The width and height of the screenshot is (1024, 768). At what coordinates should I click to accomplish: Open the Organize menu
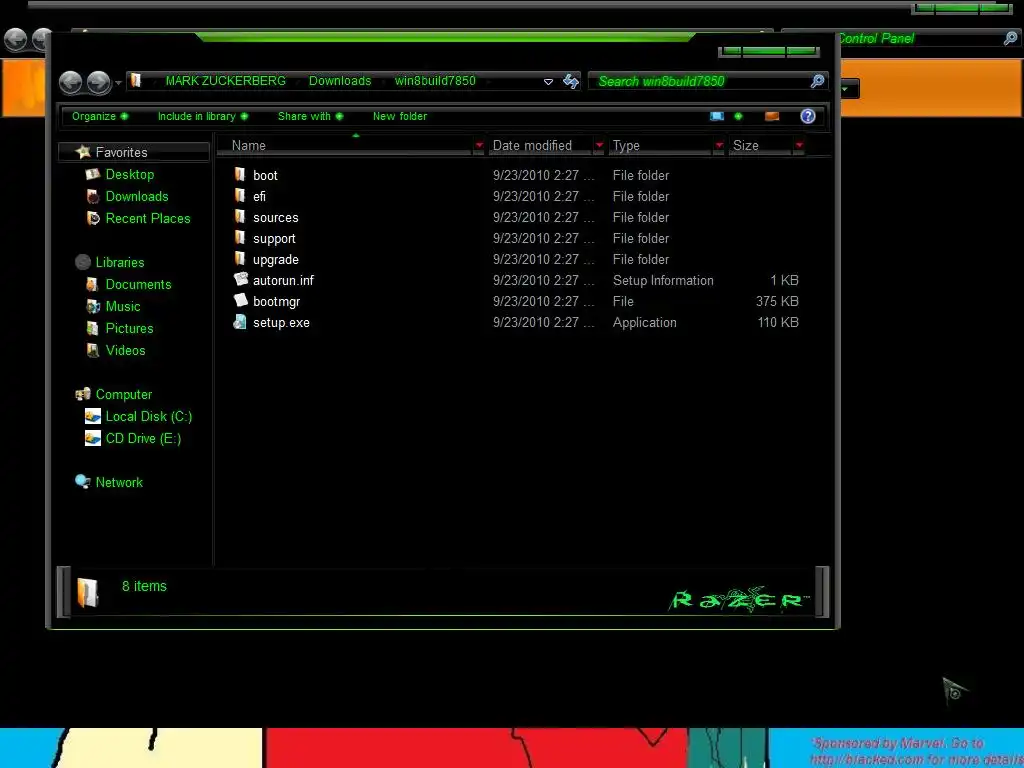click(99, 116)
